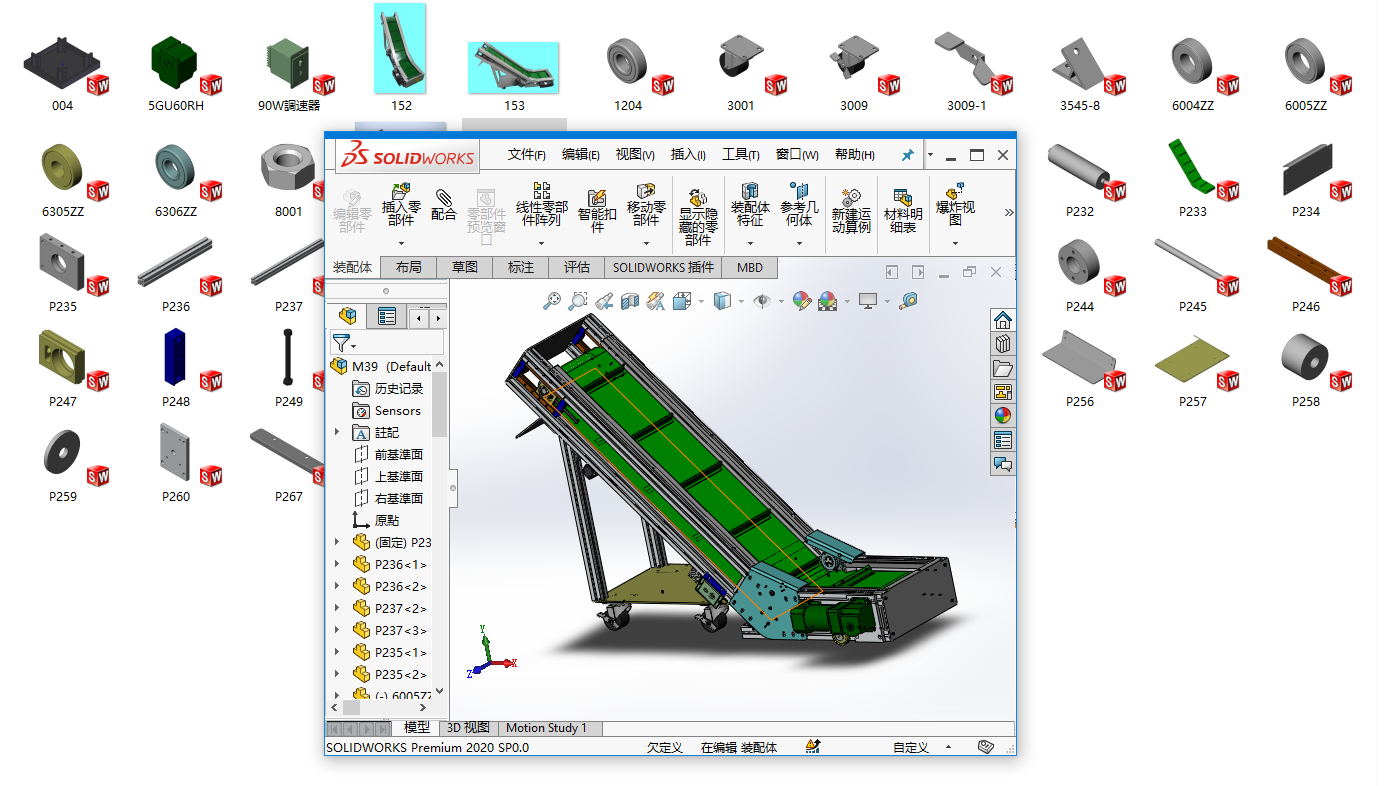Click the Edit Appearance color-ball icon
This screenshot has width=1387, height=786.
point(801,300)
